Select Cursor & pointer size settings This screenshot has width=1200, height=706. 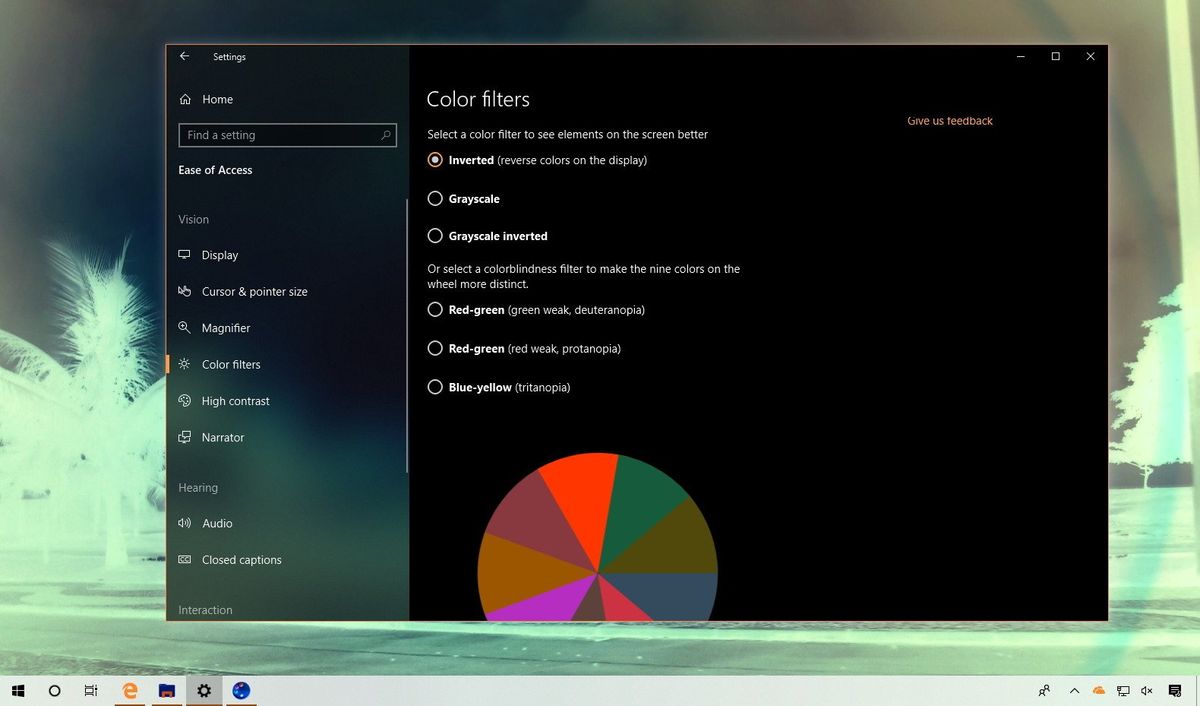252,291
